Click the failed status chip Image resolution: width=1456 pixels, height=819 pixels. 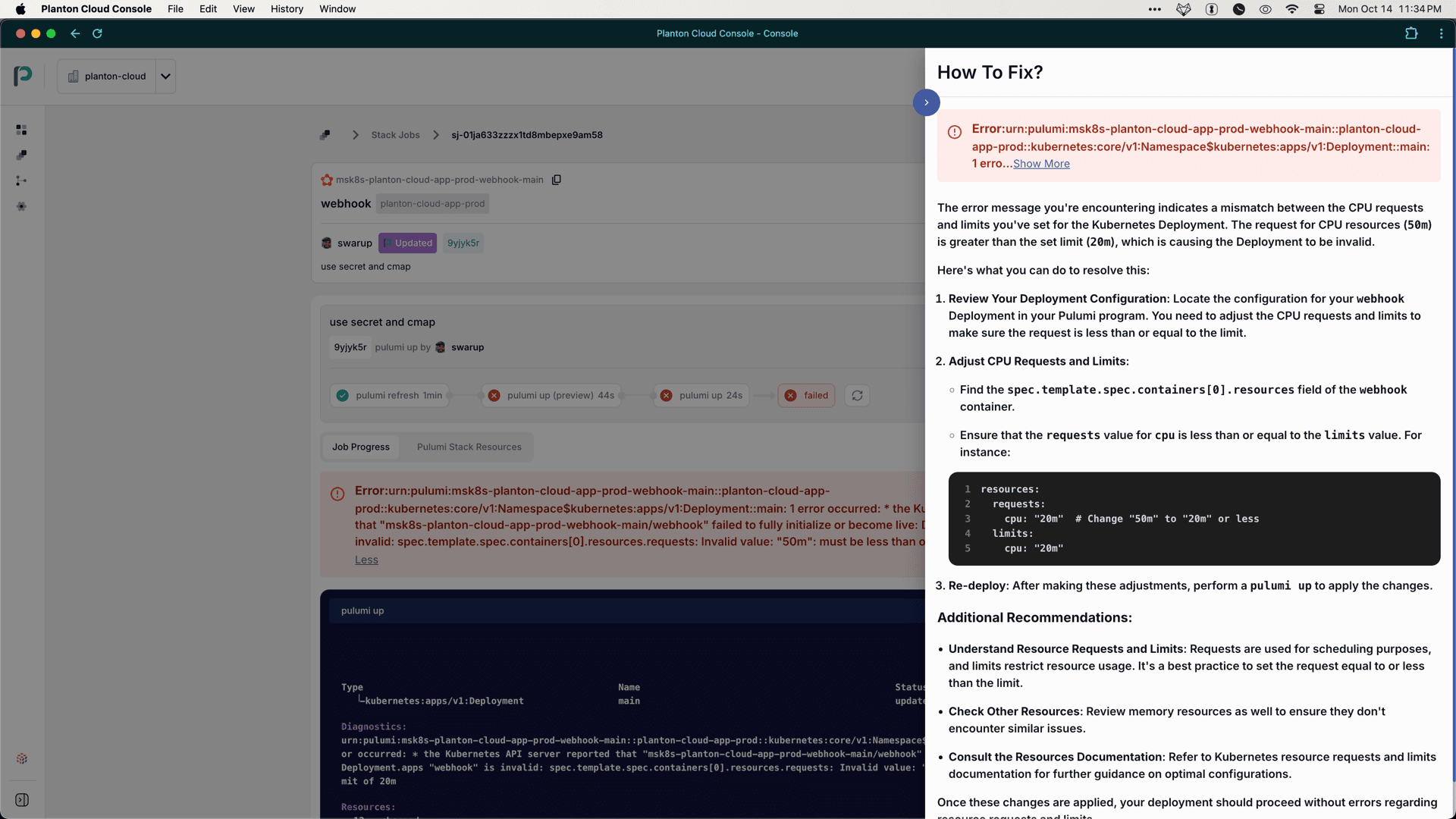(806, 396)
